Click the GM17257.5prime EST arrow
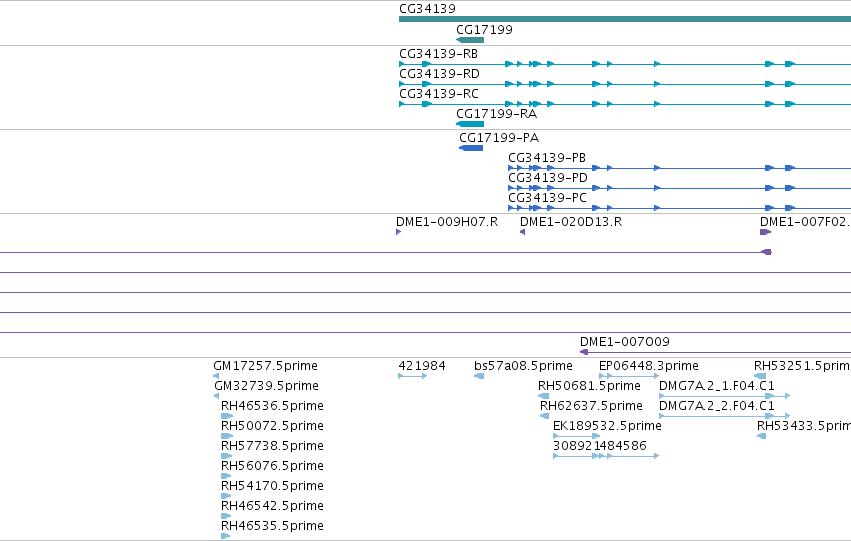The width and height of the screenshot is (851, 541). (216, 376)
